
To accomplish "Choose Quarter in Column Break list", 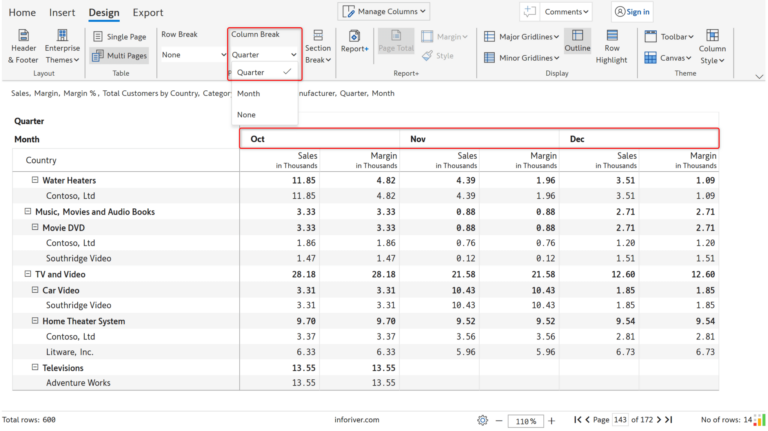I will point(264,72).
